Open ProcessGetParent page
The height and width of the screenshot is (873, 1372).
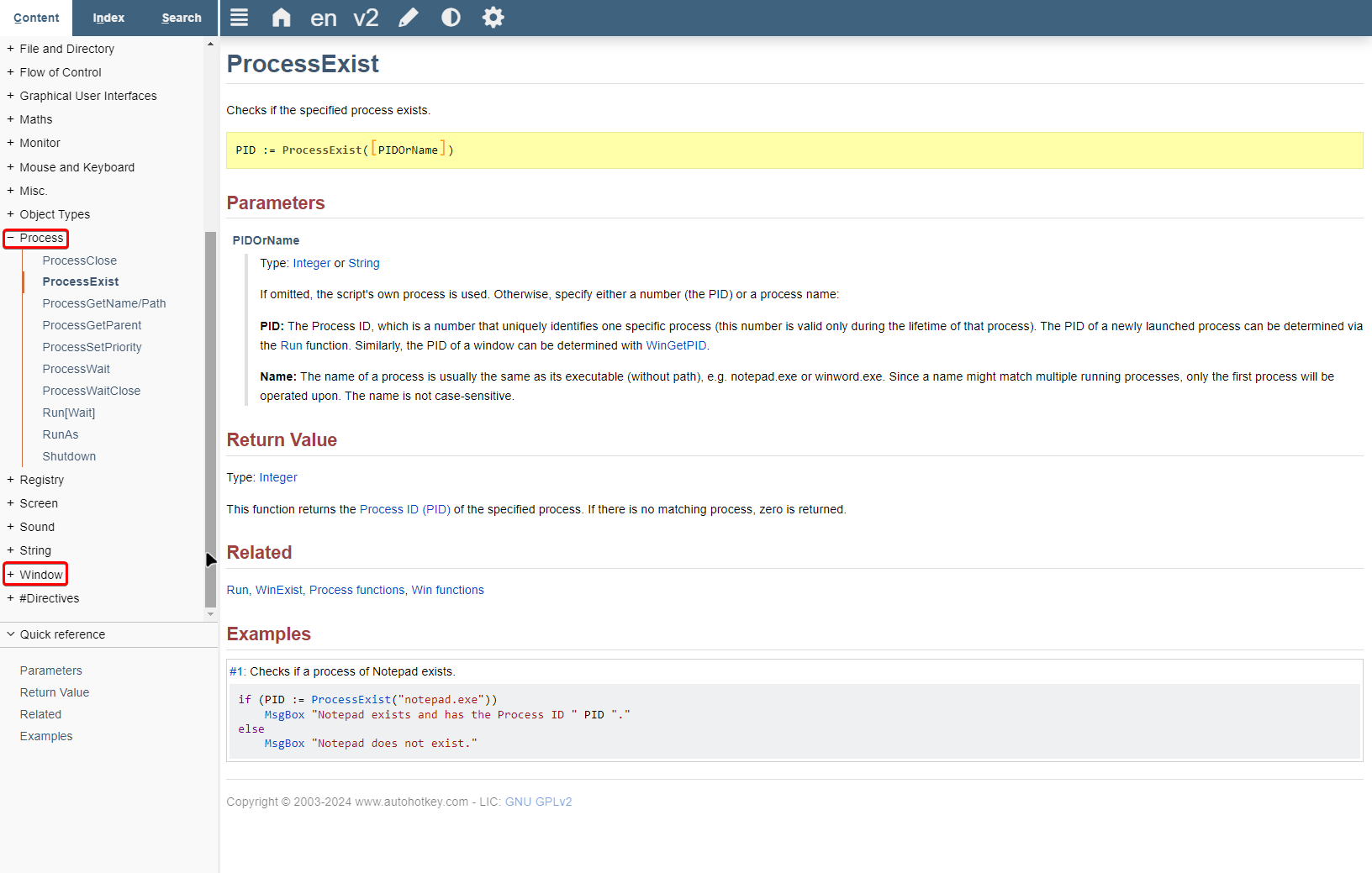click(x=92, y=325)
